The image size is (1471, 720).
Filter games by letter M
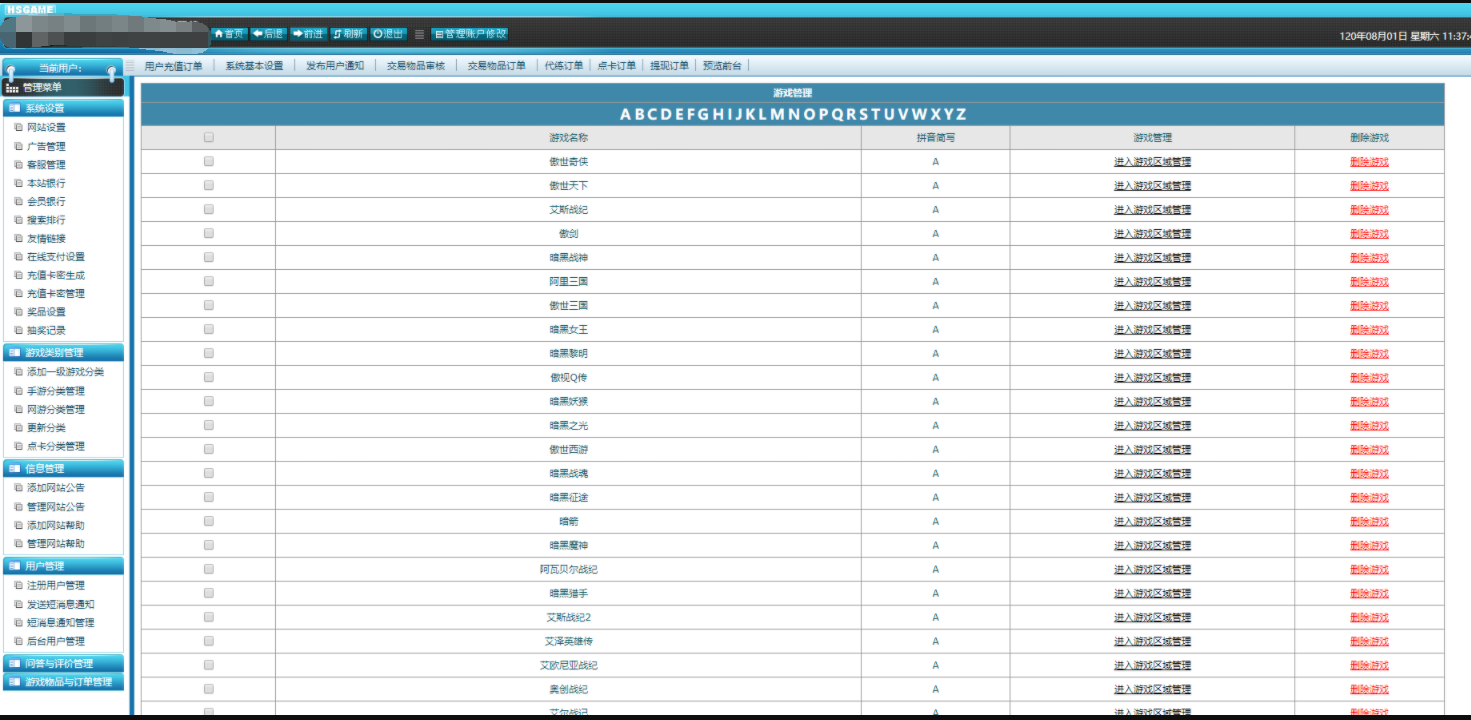click(777, 114)
